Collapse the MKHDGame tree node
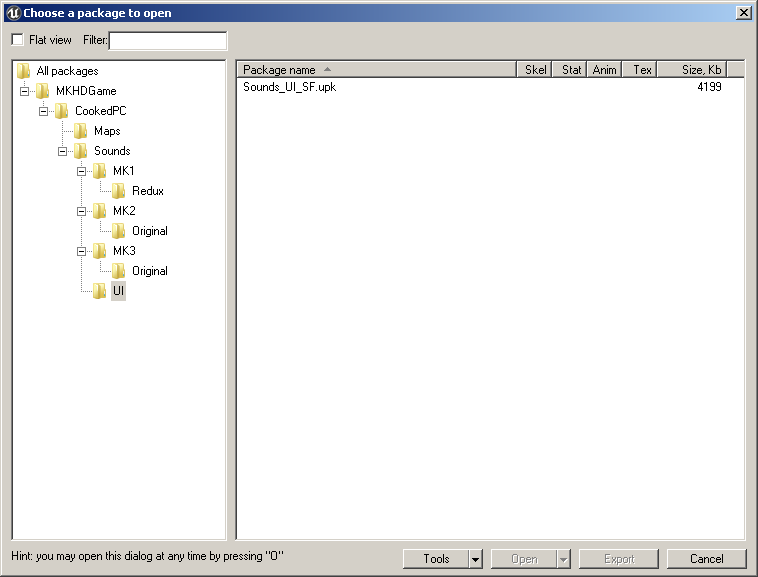This screenshot has height=577, width=758. (x=24, y=91)
